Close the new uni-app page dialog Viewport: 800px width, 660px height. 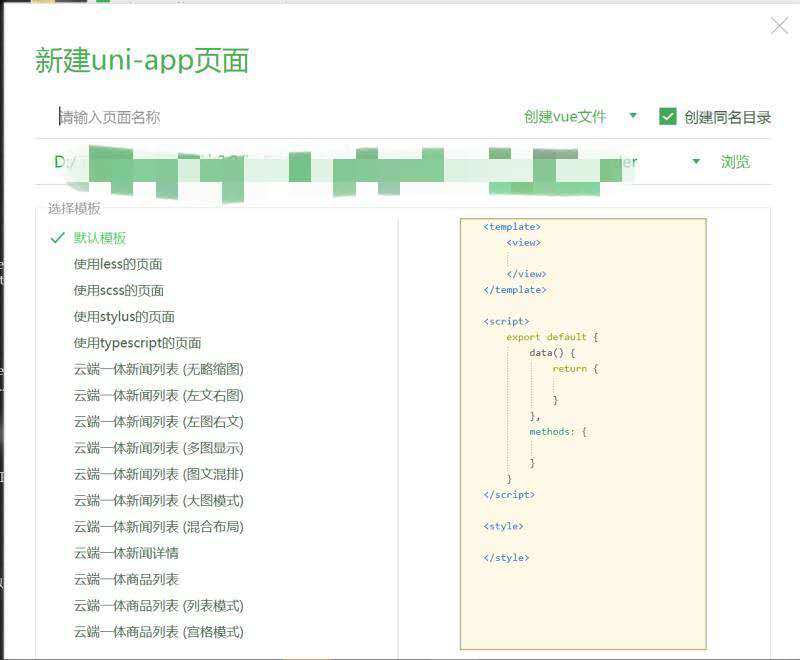pos(779,26)
